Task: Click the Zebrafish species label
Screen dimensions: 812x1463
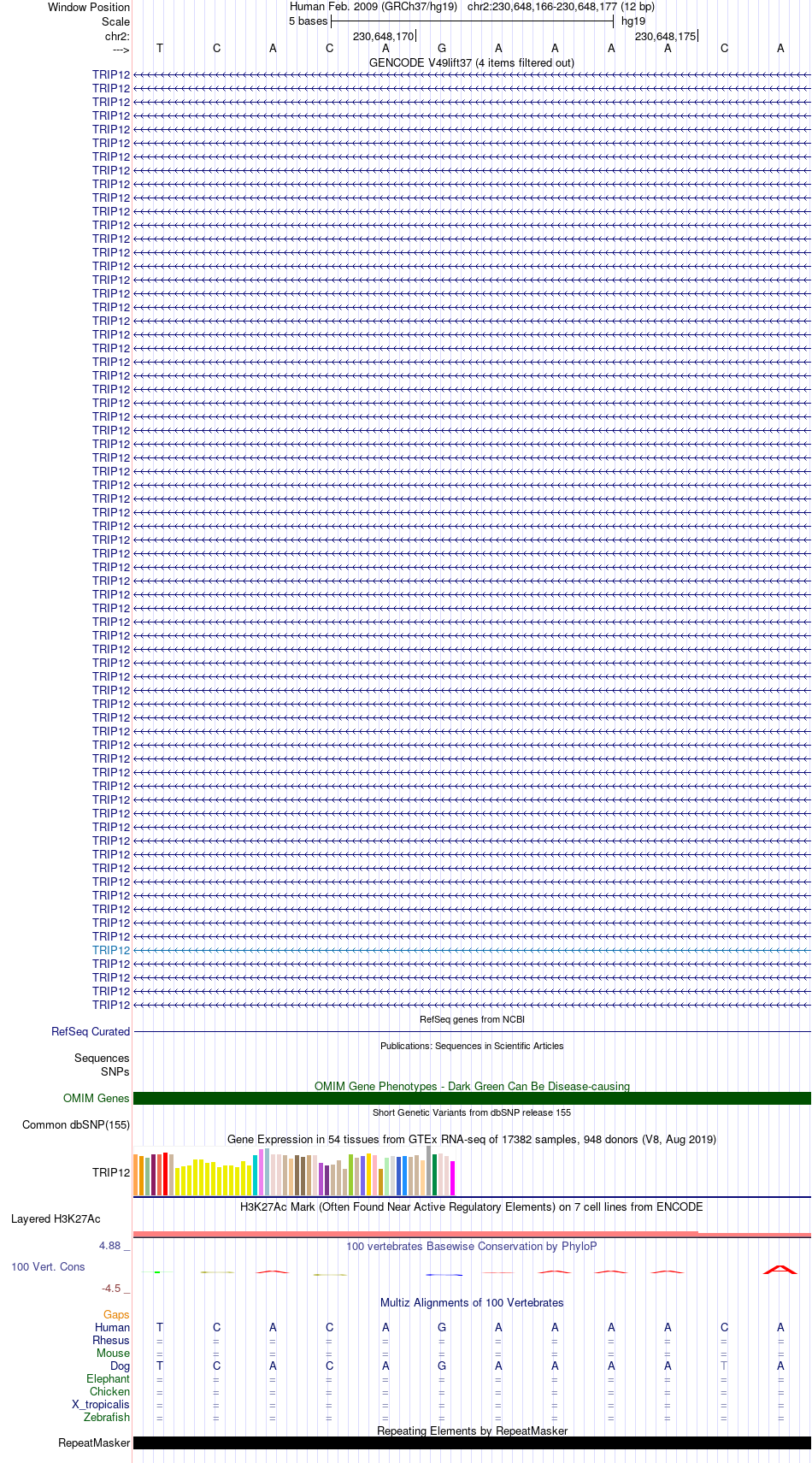Action: [107, 1418]
